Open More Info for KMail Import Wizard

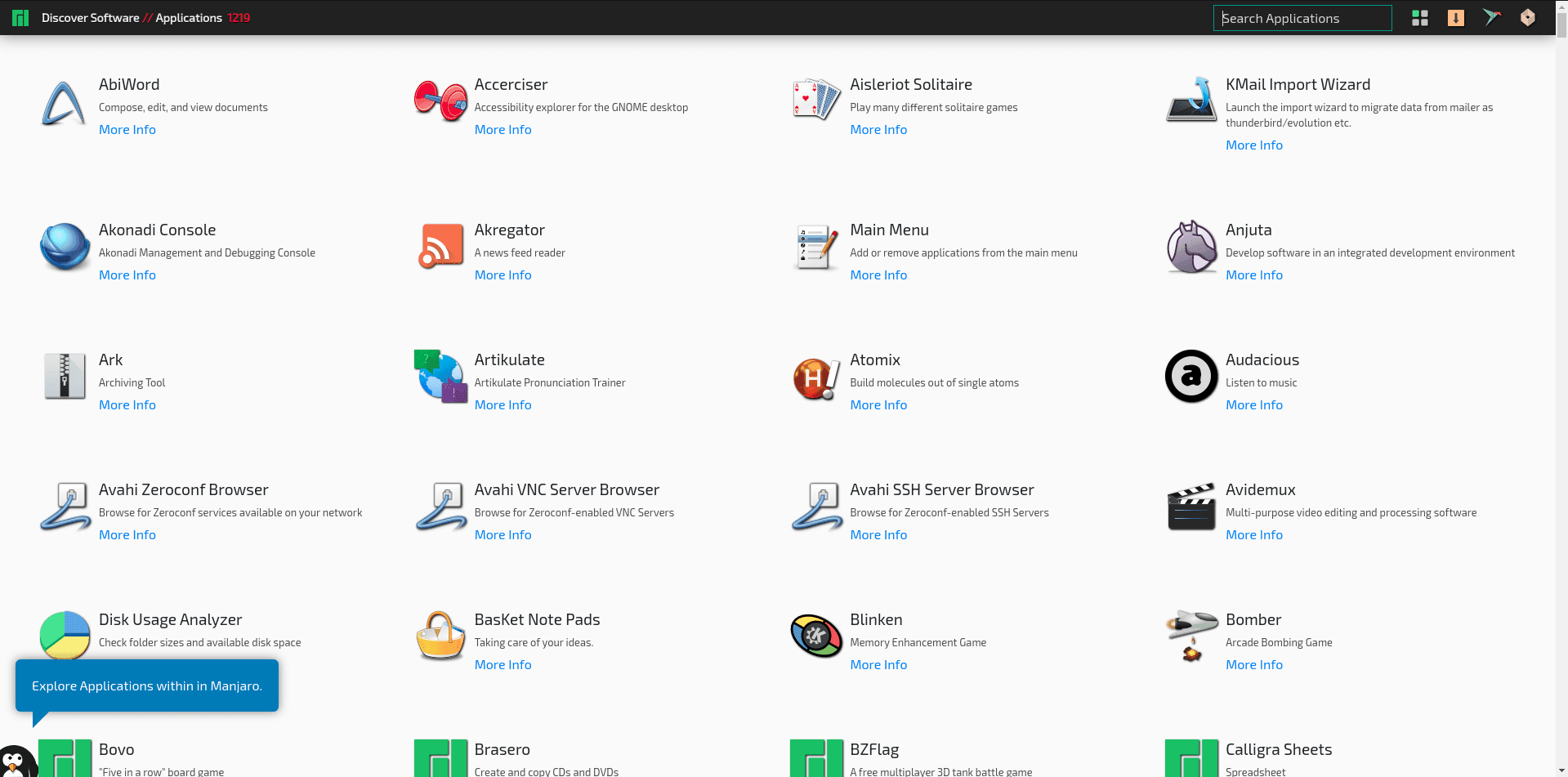tap(1254, 145)
